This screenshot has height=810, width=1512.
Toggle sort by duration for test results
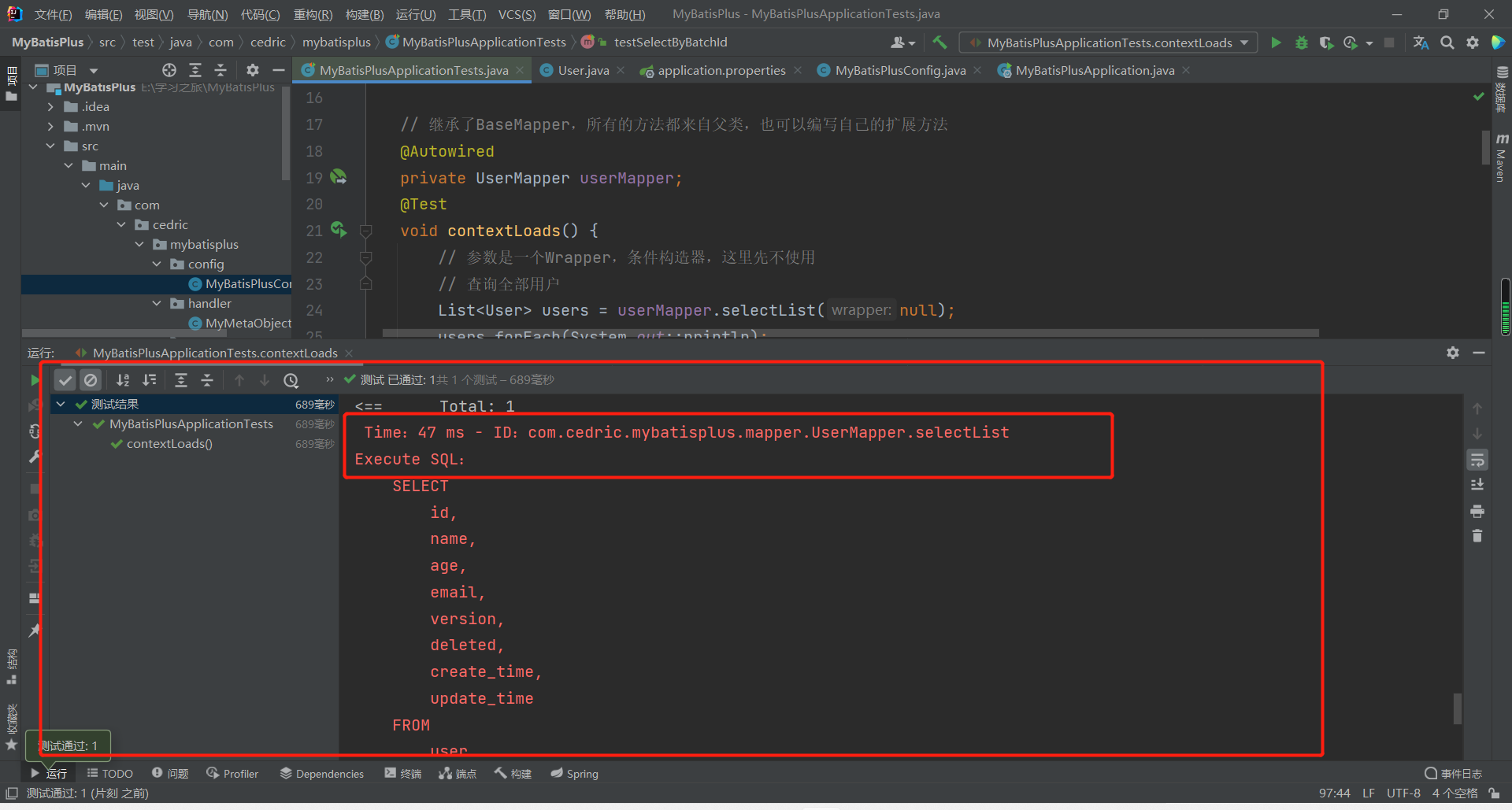click(x=149, y=380)
